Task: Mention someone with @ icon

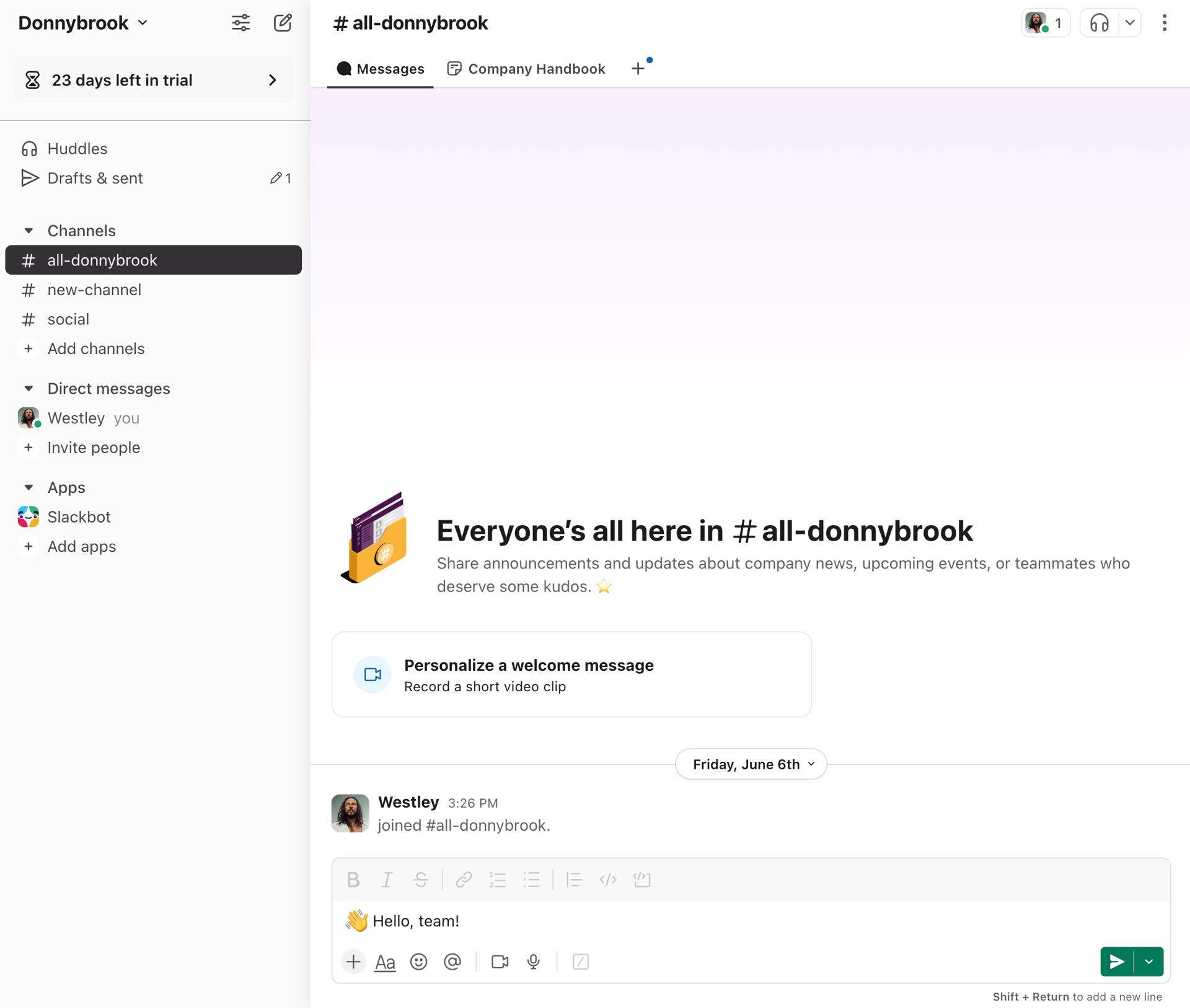Action: pos(452,962)
